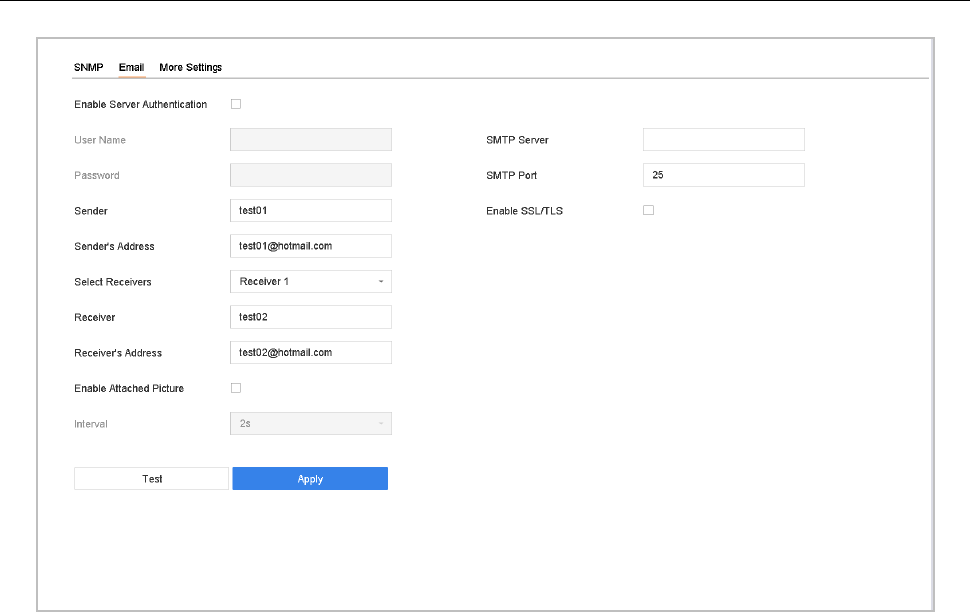Focus the Sender field containing test01

coord(310,211)
